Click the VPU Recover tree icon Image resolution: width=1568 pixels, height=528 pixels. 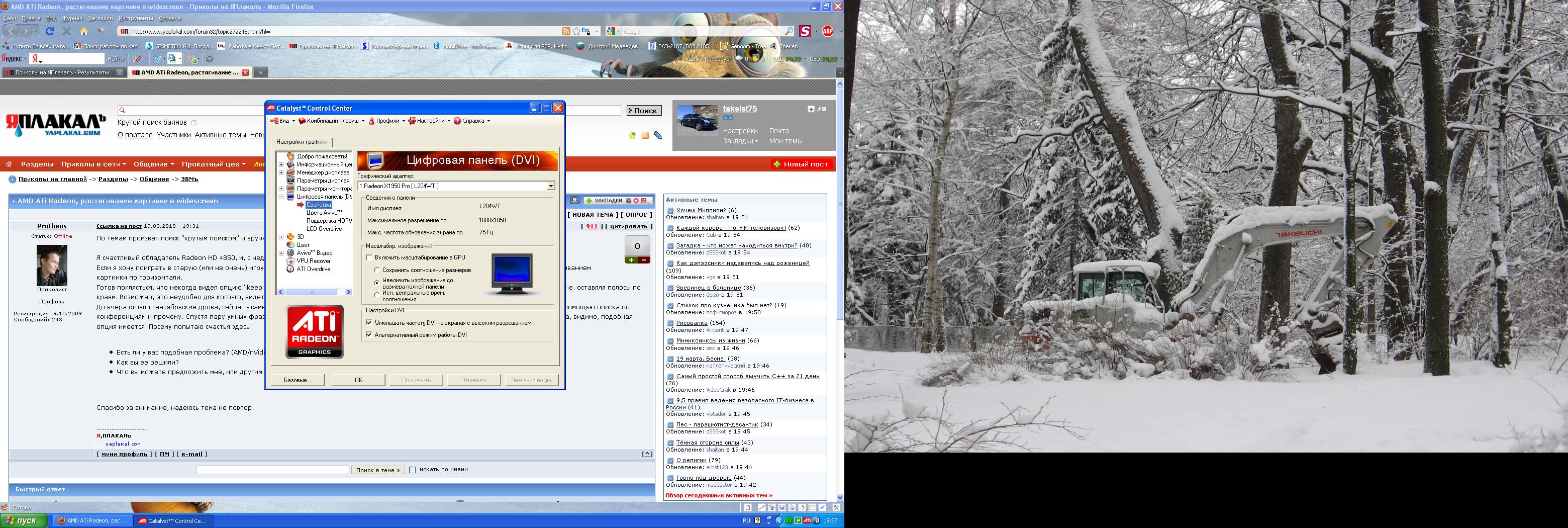pos(291,260)
